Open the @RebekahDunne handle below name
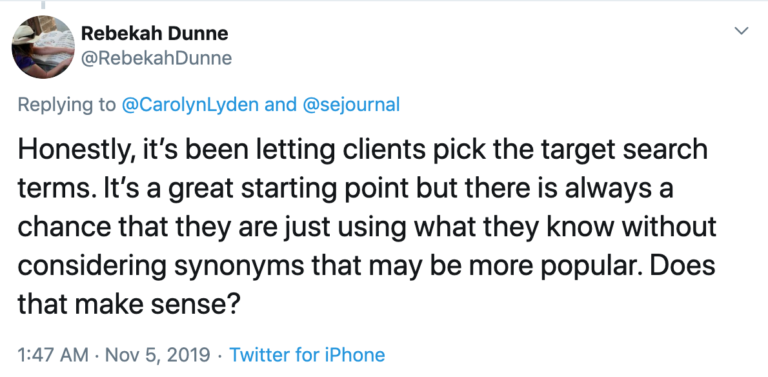Image resolution: width=768 pixels, height=377 pixels. 156,58
